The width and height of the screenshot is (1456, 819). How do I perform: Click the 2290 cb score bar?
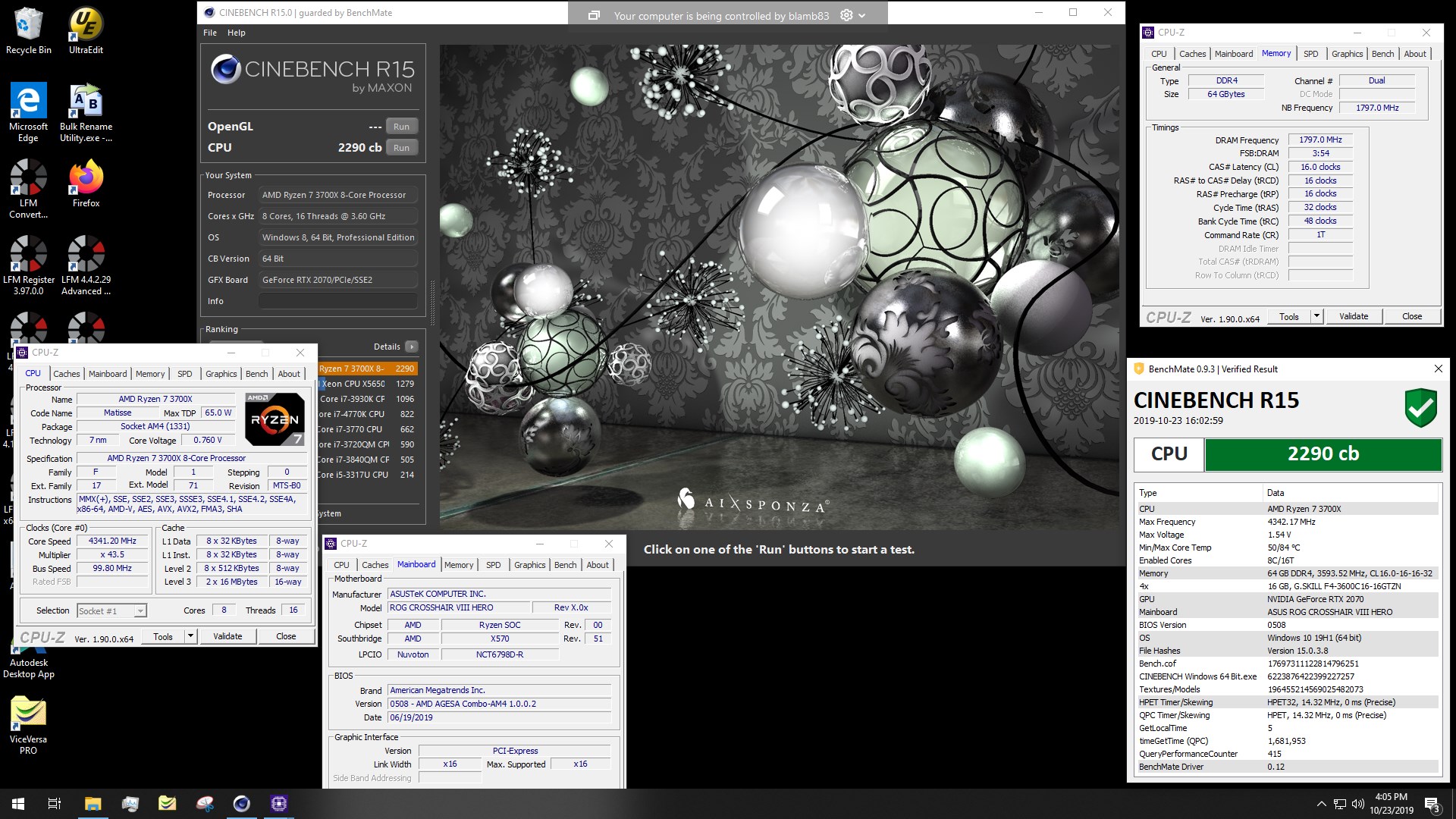(x=1323, y=454)
